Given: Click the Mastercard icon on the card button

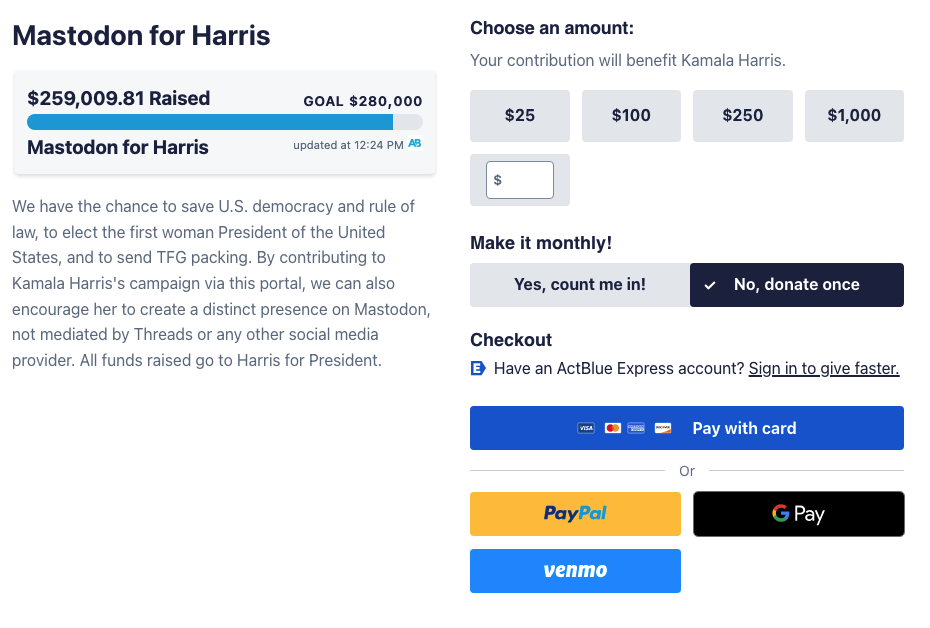Looking at the screenshot, I should 612,428.
